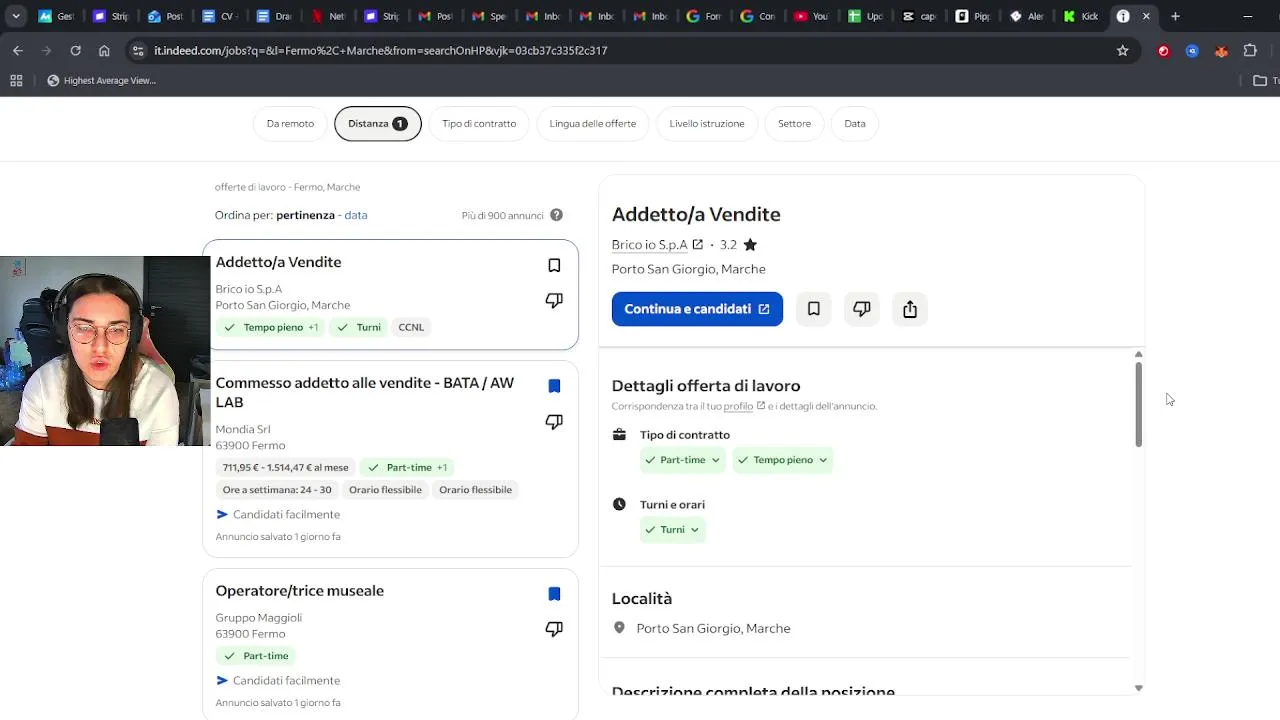Image resolution: width=1280 pixels, height=720 pixels.
Task: Expand the Turni preference chip in details
Action: [x=672, y=530]
